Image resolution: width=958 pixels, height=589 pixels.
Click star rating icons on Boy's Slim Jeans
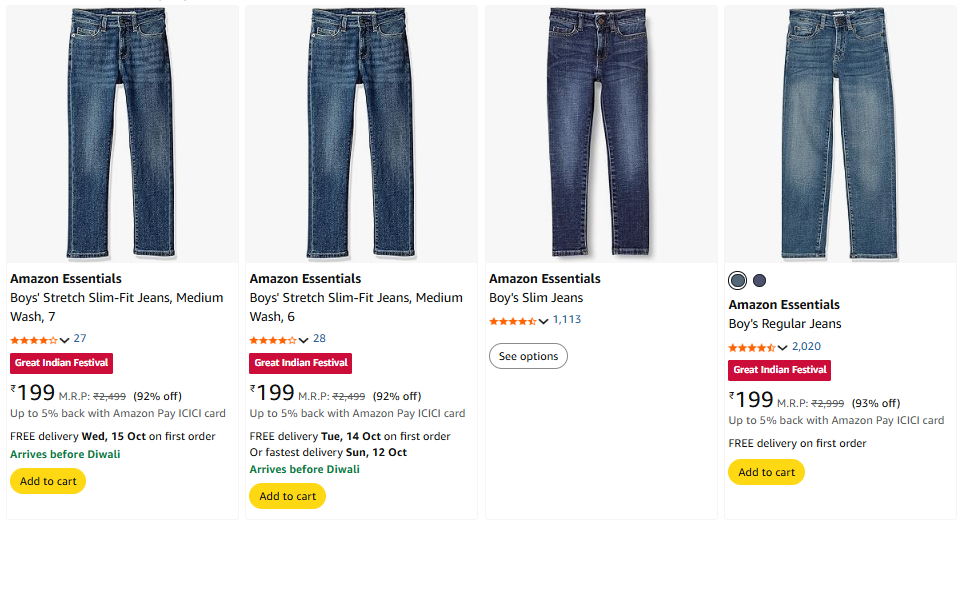click(512, 321)
